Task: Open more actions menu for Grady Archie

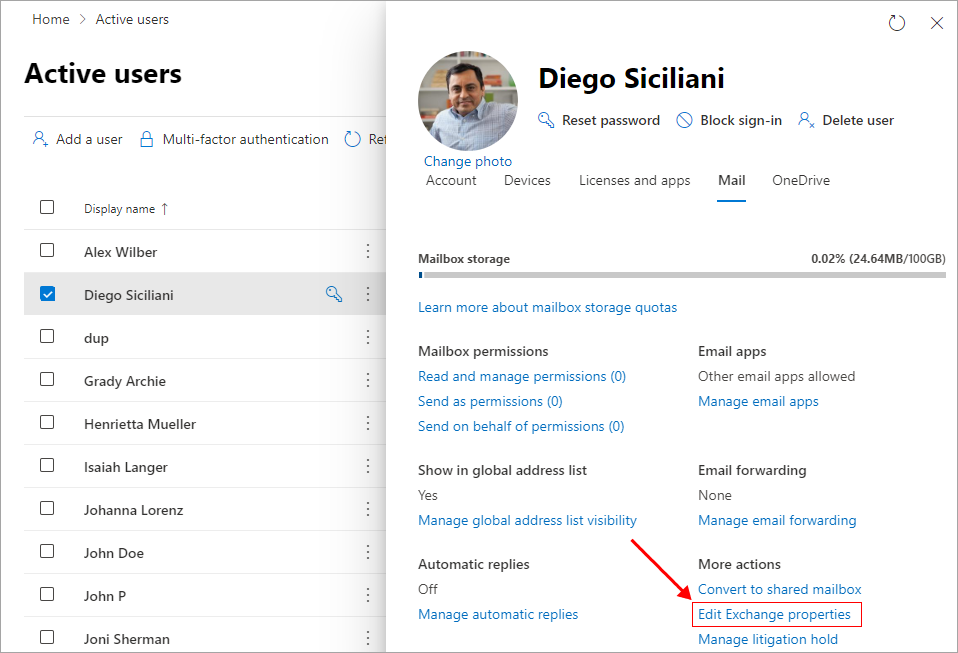Action: 368,380
